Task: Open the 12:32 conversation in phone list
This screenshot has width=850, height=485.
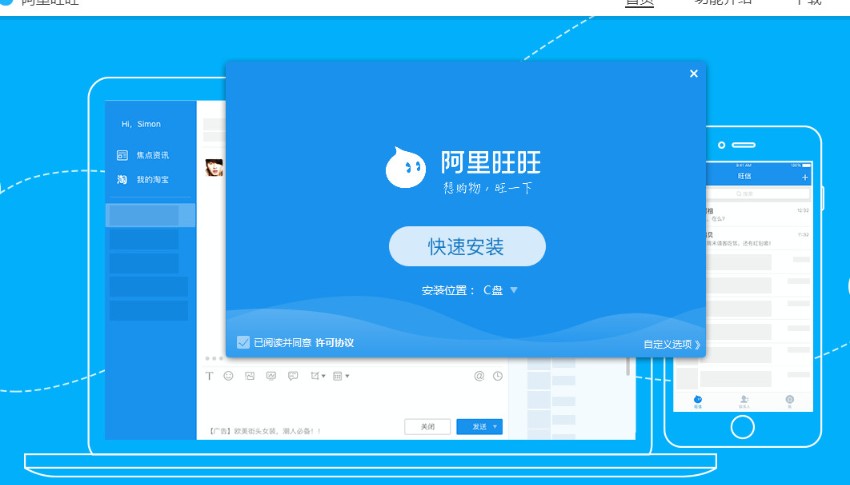Action: tap(758, 215)
